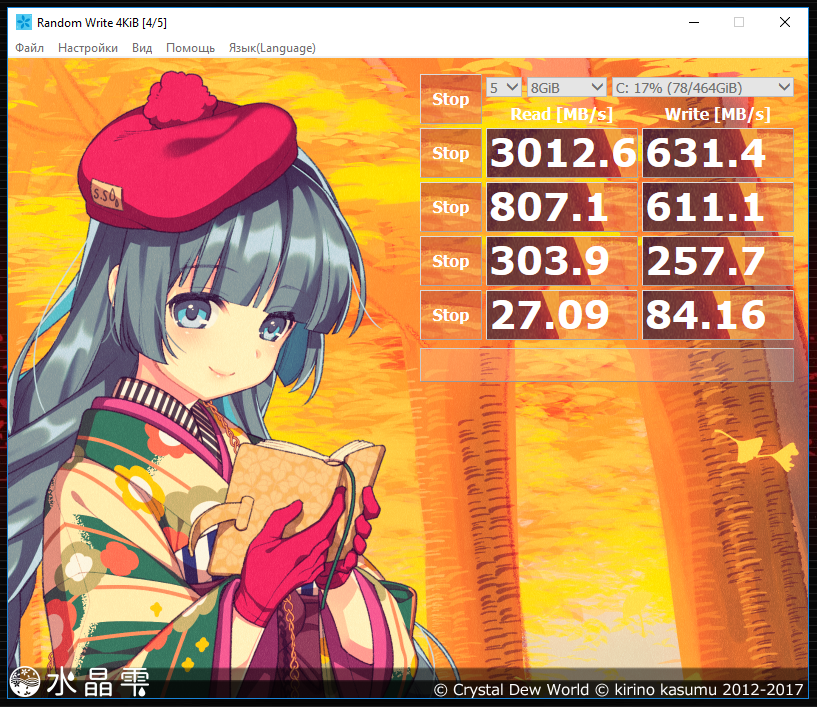Viewport: 817px width, 707px height.
Task: Click the write result 257.7
Action: [718, 261]
